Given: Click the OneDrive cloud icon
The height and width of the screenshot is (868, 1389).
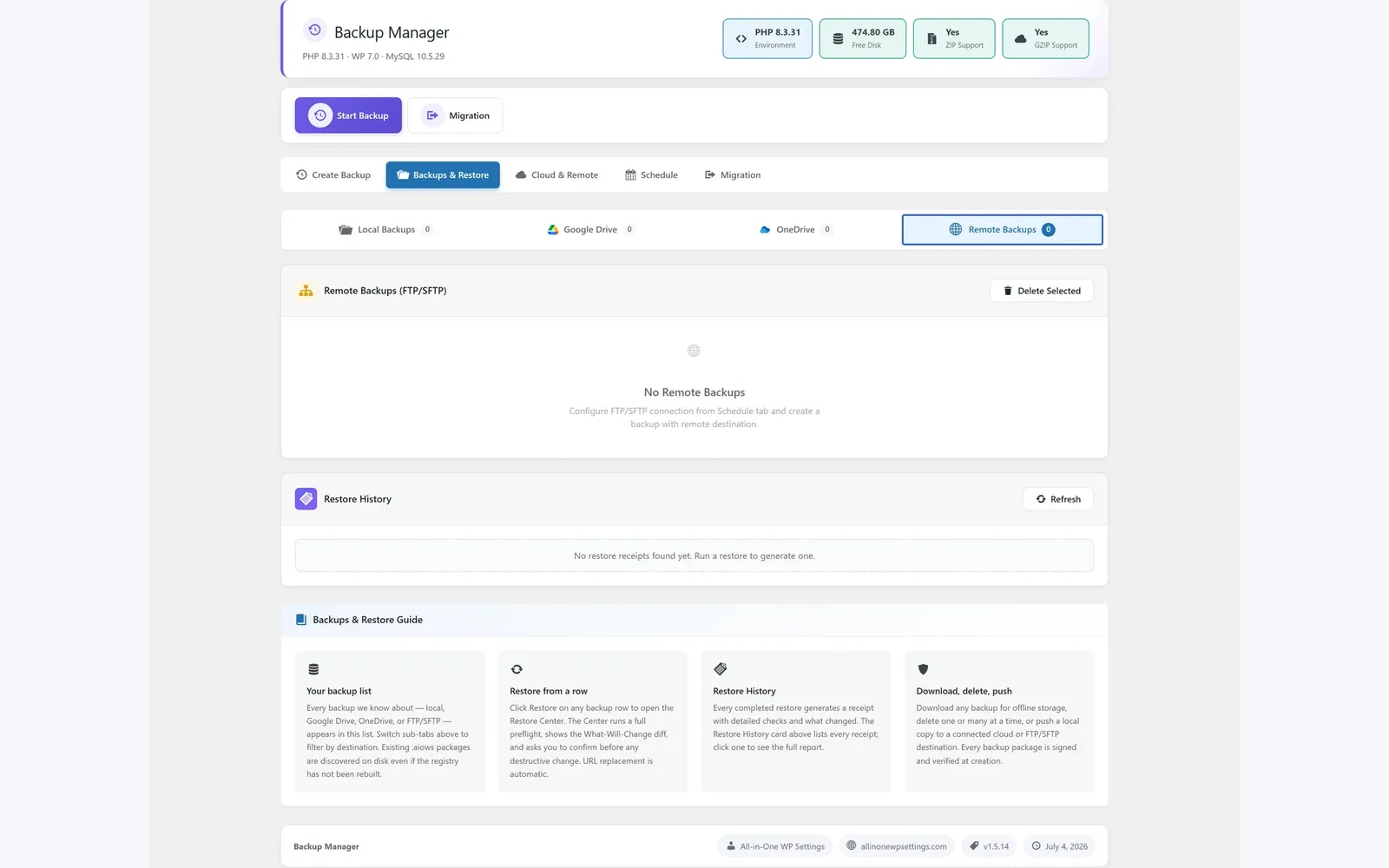Looking at the screenshot, I should [765, 230].
